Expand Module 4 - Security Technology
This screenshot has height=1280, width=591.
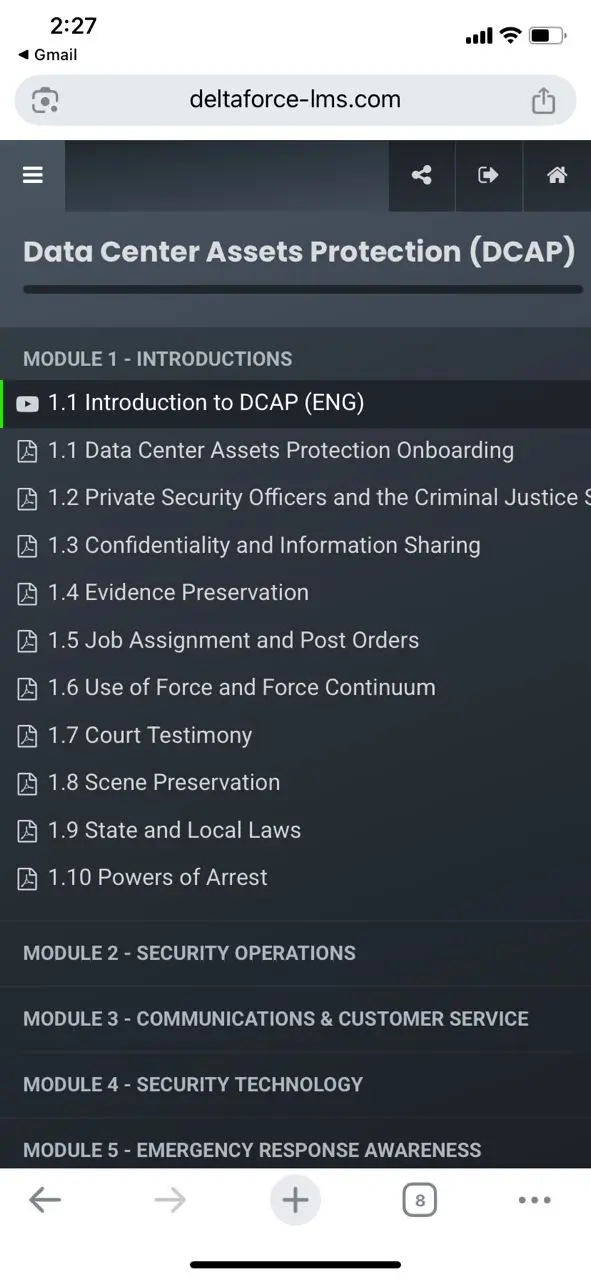(295, 1084)
